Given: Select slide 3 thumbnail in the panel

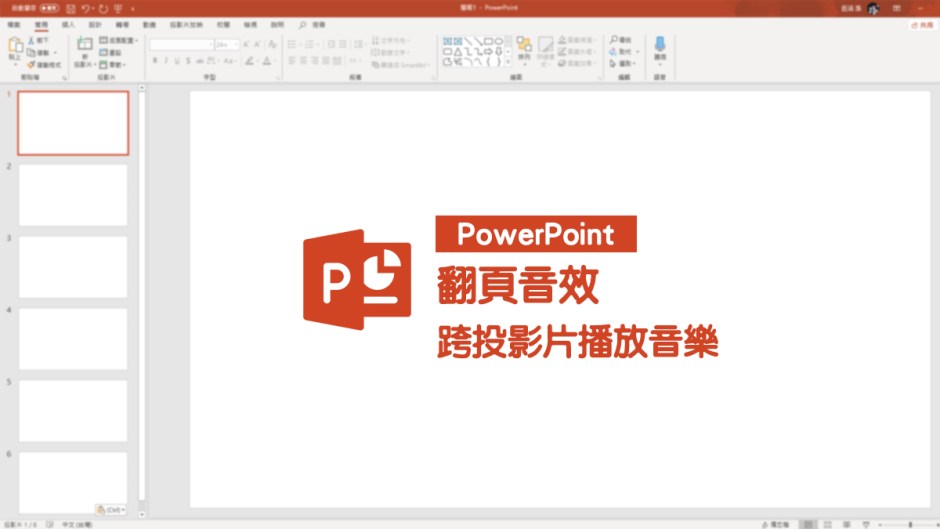Looking at the screenshot, I should [73, 267].
